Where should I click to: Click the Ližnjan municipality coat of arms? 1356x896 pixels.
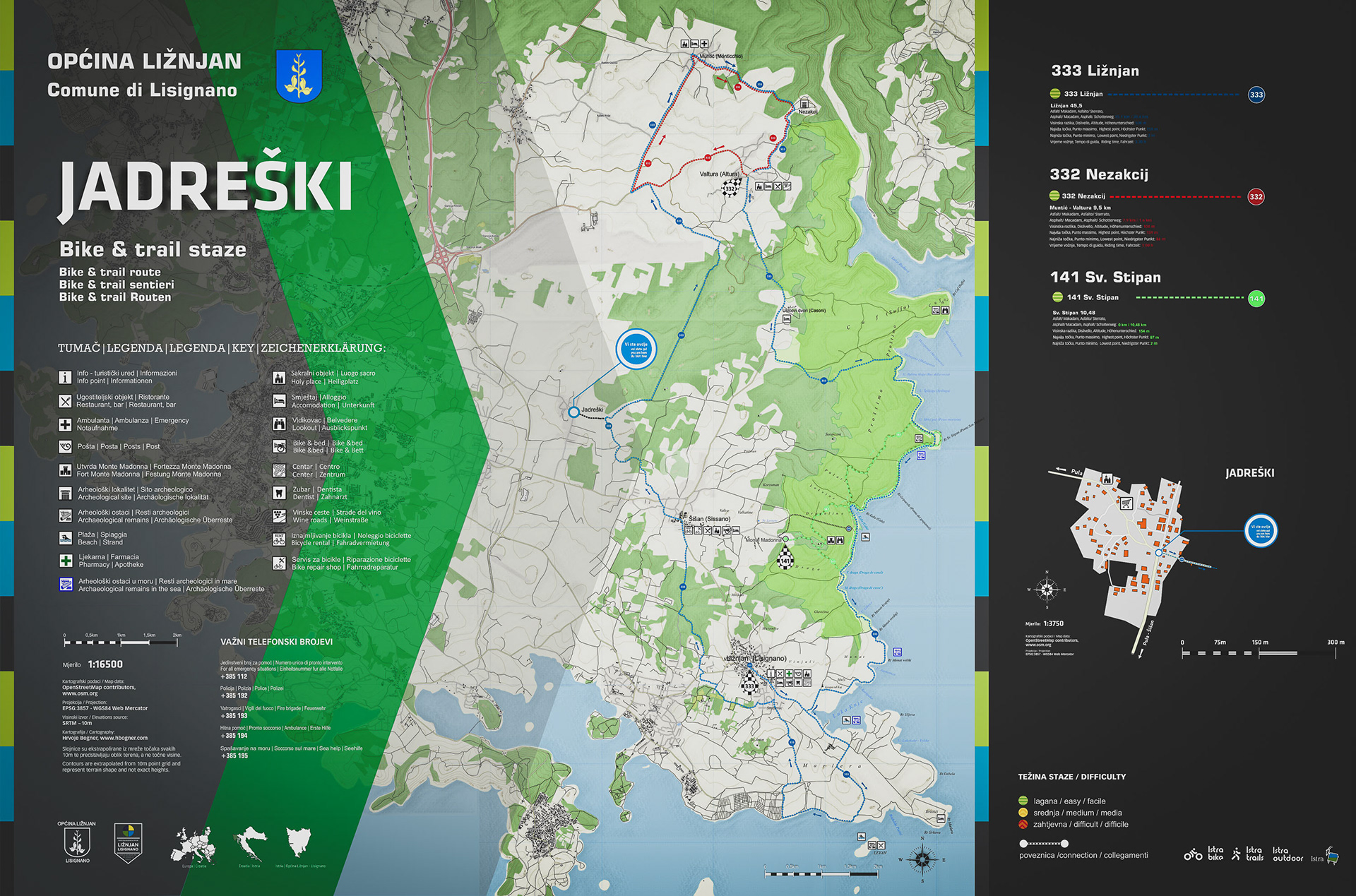[299, 76]
